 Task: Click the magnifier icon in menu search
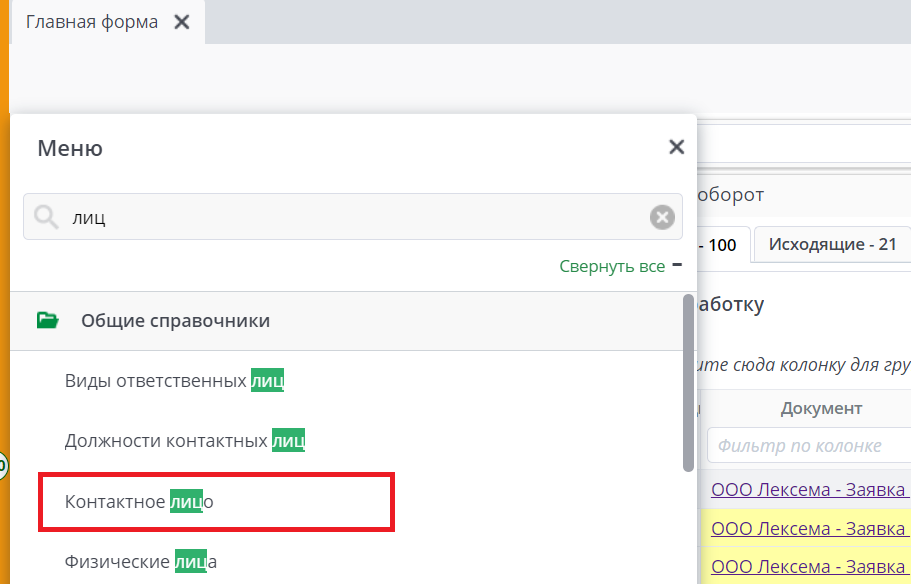tap(46, 216)
